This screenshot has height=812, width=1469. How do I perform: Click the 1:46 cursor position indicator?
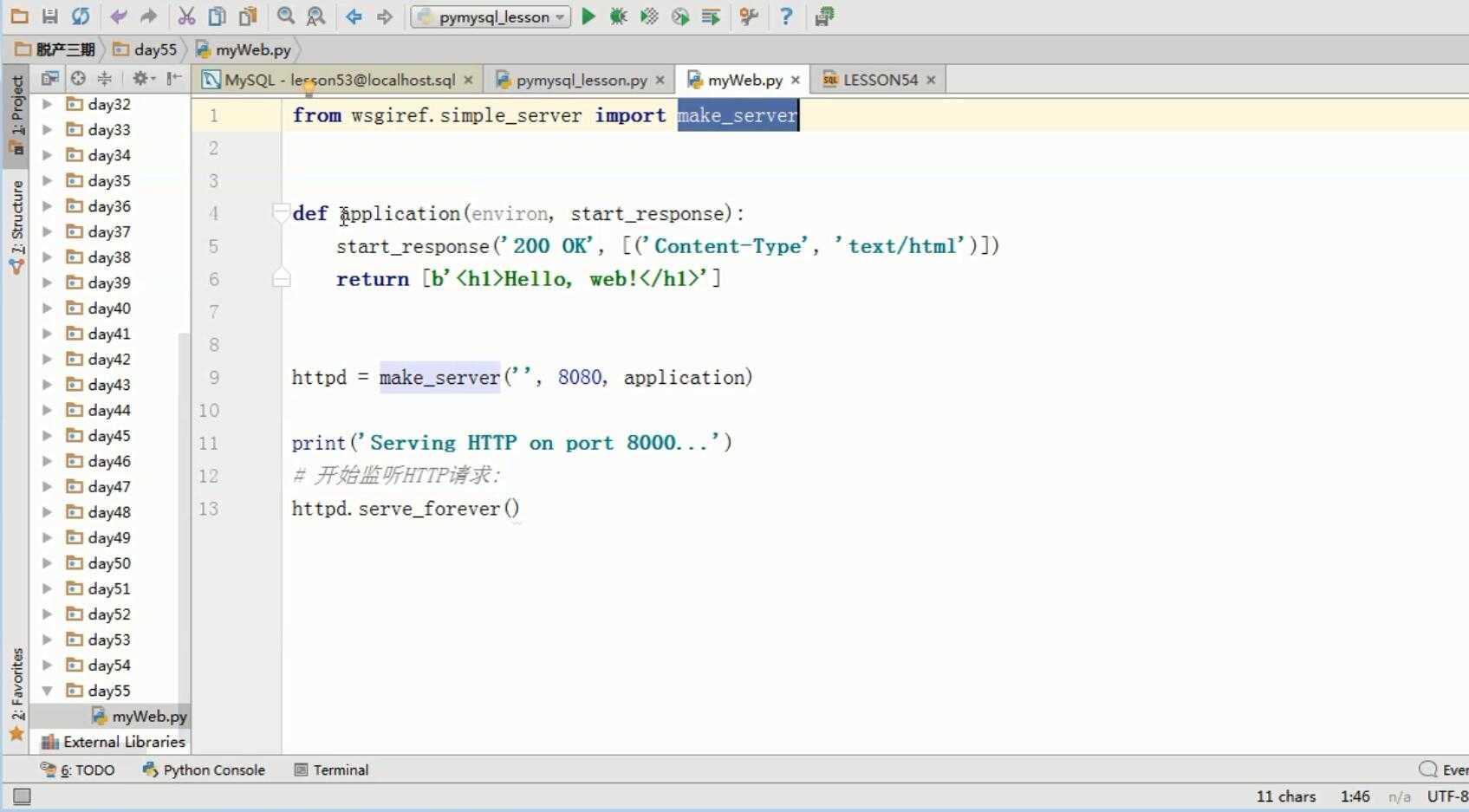tap(1355, 796)
